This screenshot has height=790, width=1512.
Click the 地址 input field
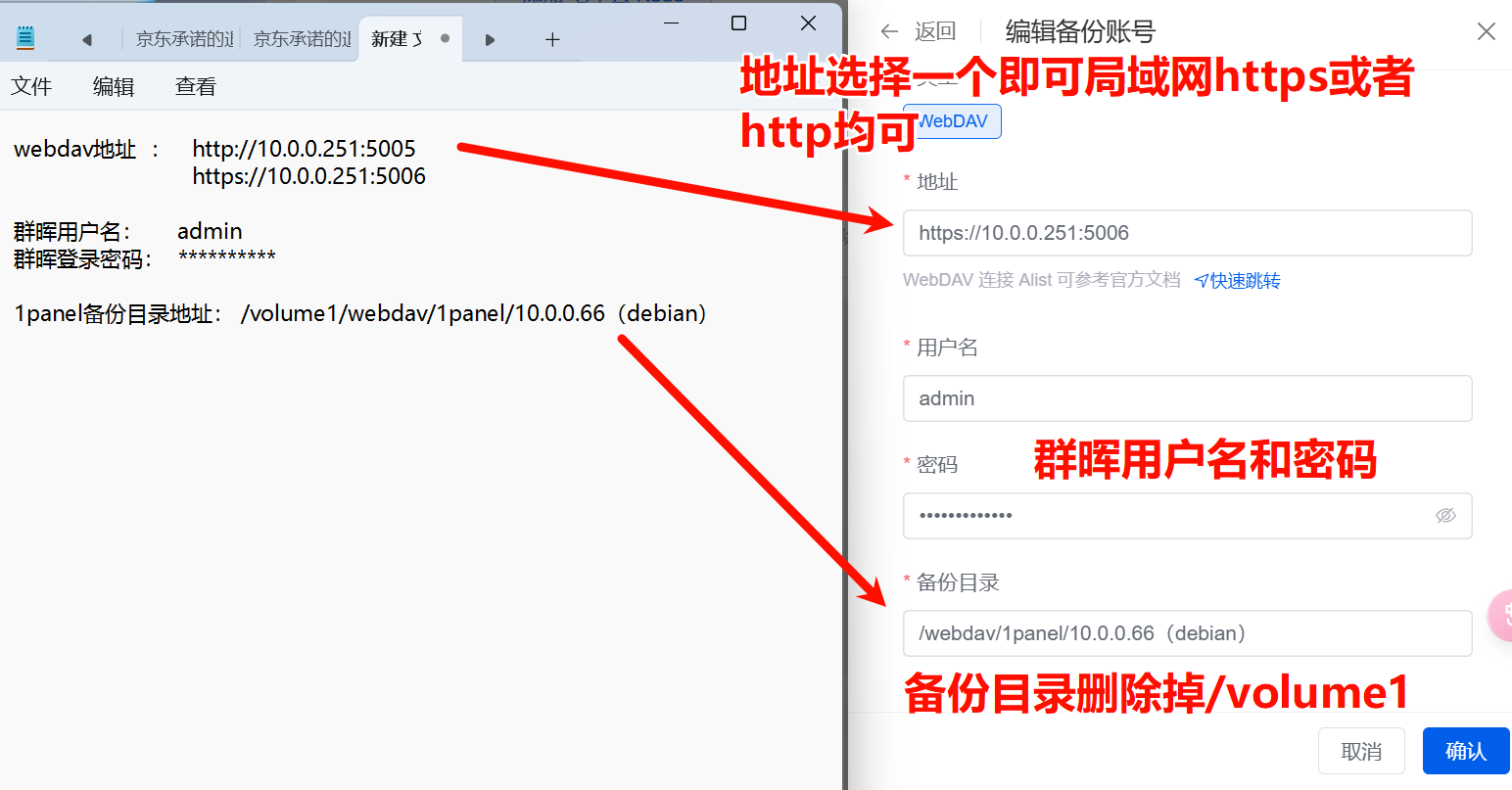[x=1187, y=233]
